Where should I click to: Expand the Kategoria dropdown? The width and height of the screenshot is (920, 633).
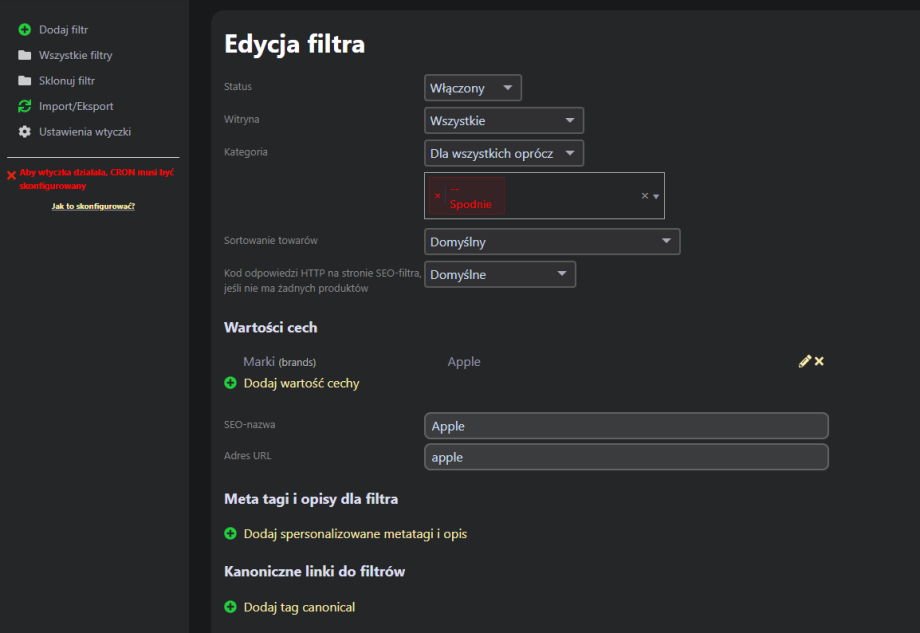tap(504, 153)
